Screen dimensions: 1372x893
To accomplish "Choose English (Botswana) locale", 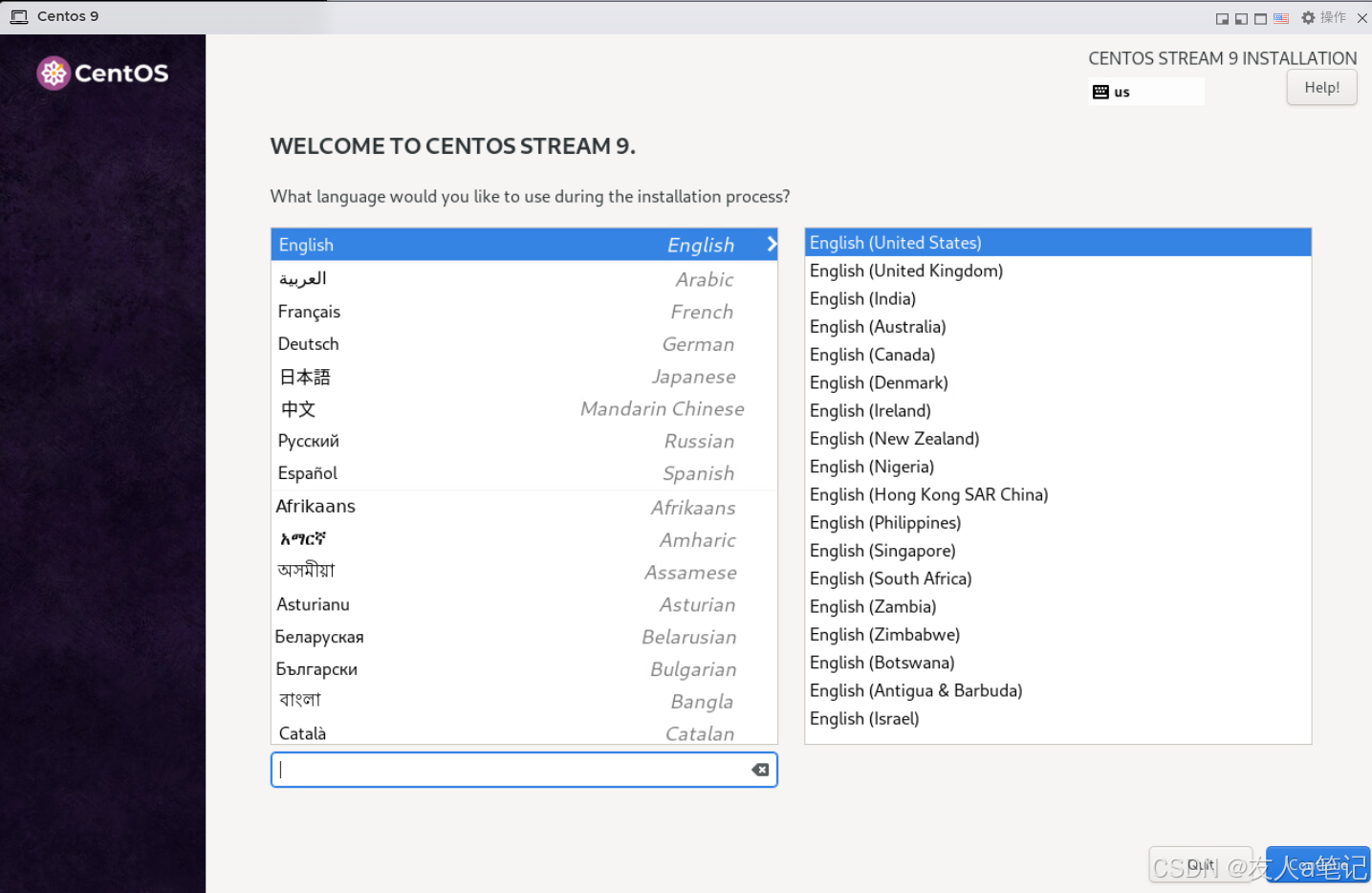I will (1057, 663).
